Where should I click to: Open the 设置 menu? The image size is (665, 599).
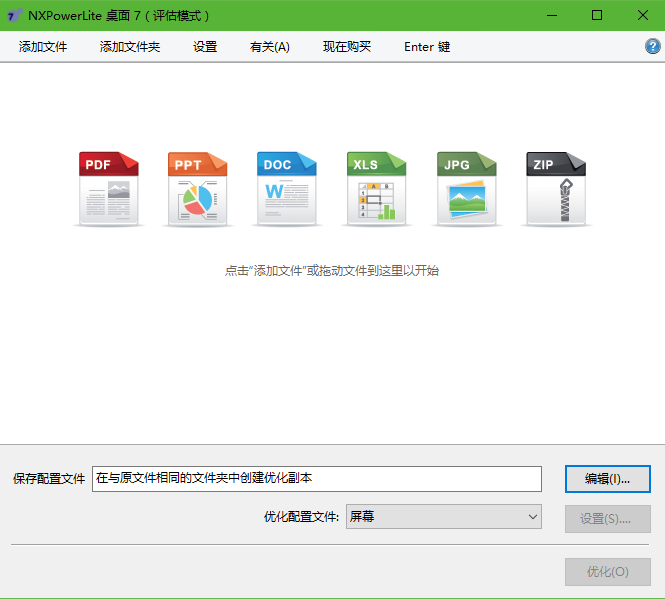[x=205, y=47]
